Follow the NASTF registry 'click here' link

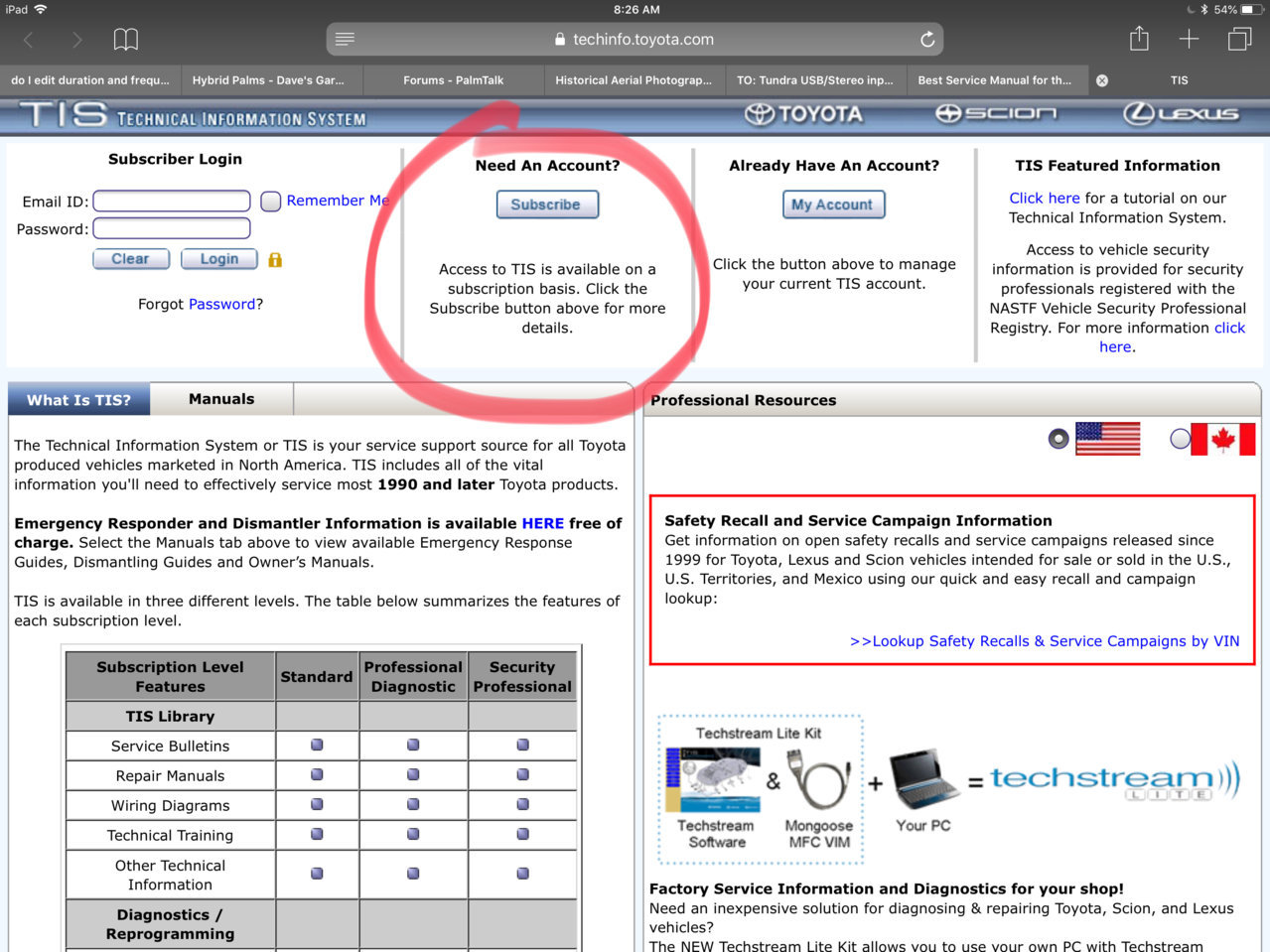1172,338
